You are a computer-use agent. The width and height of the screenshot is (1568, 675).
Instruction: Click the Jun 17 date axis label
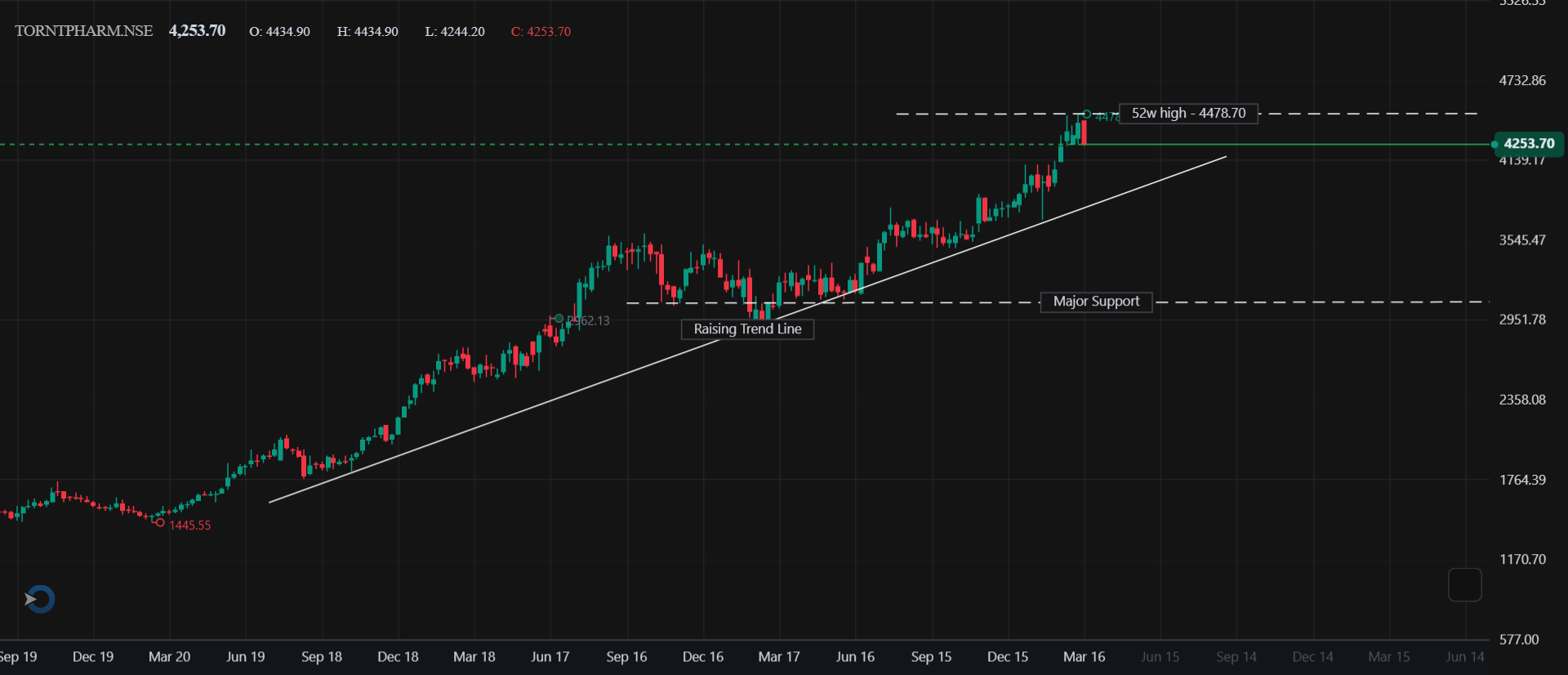(550, 657)
